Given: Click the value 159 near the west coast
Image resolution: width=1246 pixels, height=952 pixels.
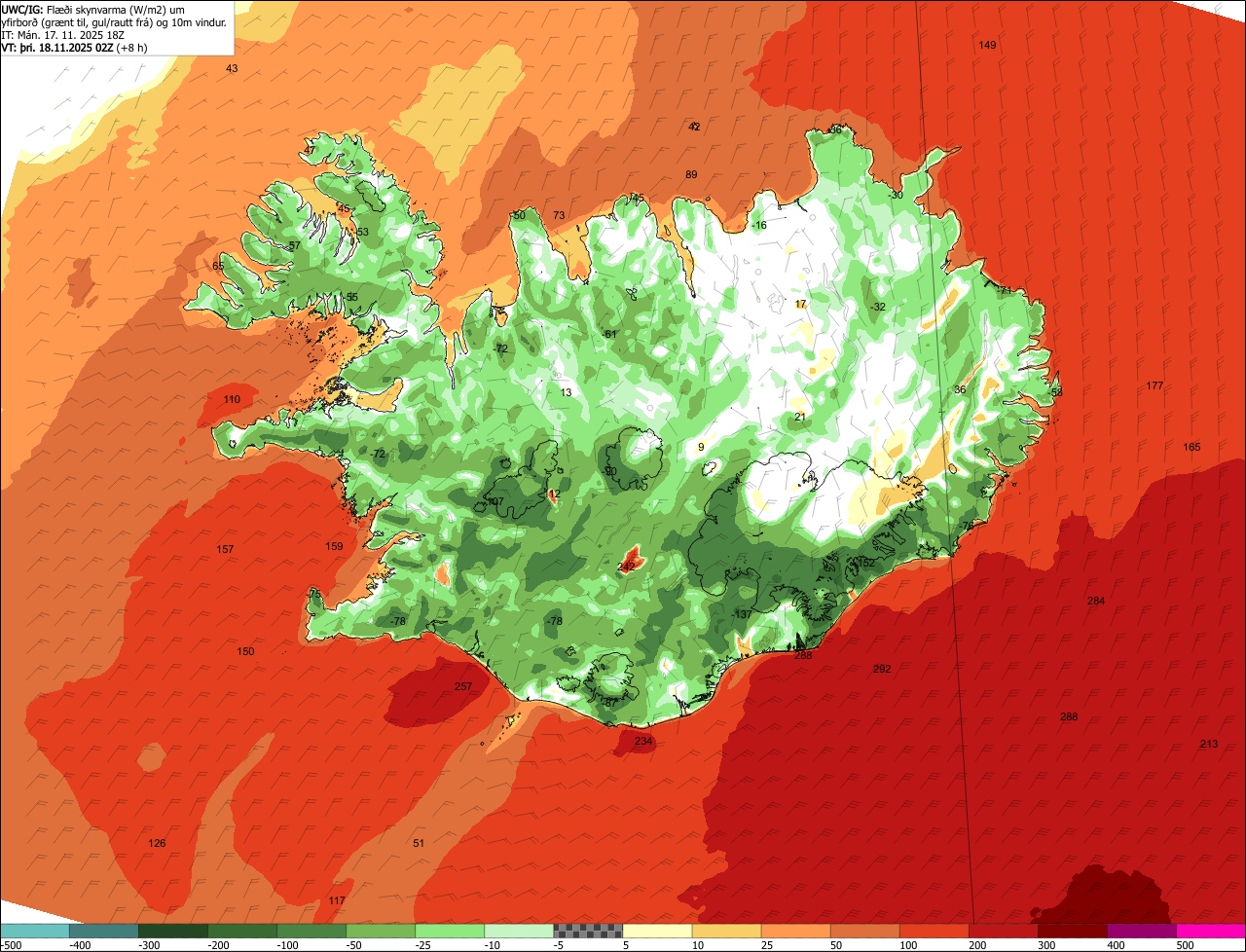Looking at the screenshot, I should pos(334,547).
